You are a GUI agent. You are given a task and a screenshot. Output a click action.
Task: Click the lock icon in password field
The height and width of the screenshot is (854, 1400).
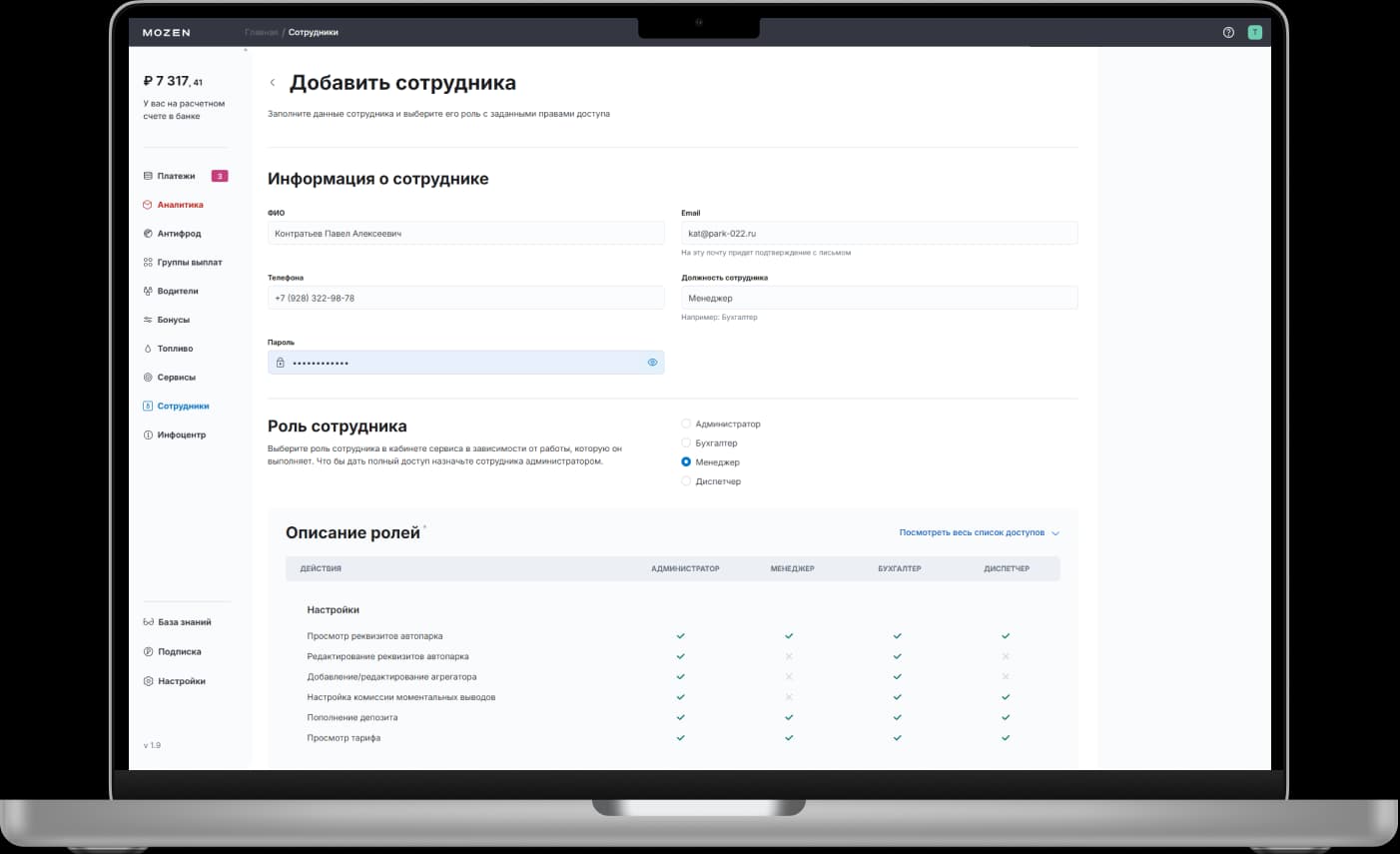coord(281,363)
